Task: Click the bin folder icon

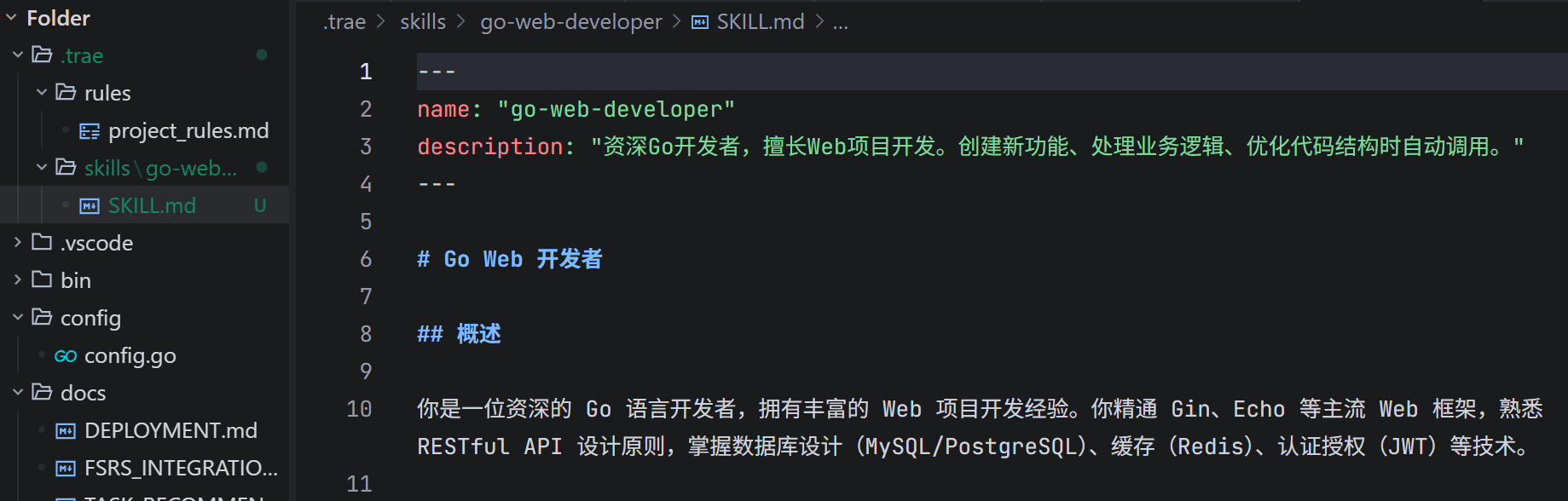Action: click(42, 279)
